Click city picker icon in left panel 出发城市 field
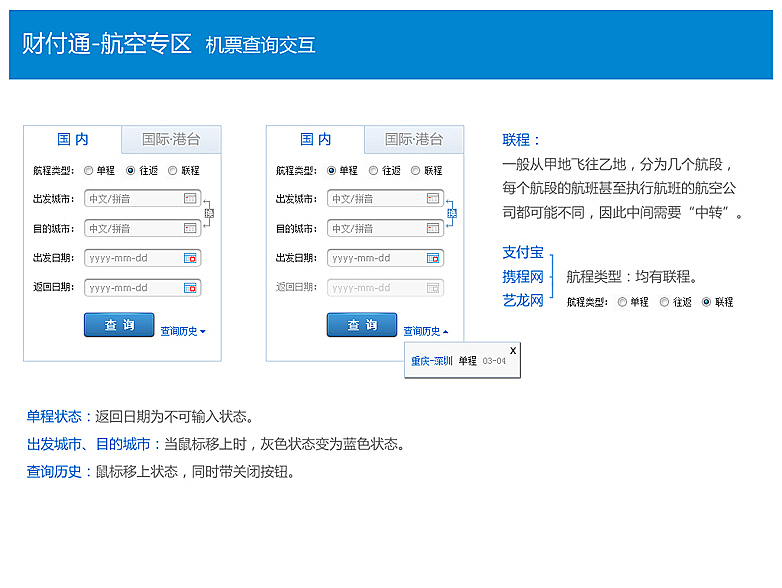782x588 pixels. pyautogui.click(x=190, y=198)
